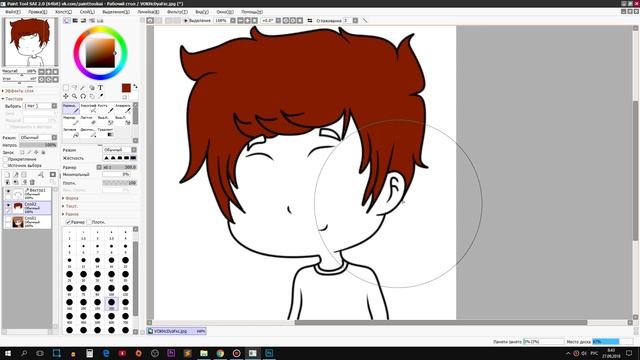Viewport: 640px width, 360px height.
Task: Select the rotate canvas tool
Action: pyautogui.click(x=83, y=96)
